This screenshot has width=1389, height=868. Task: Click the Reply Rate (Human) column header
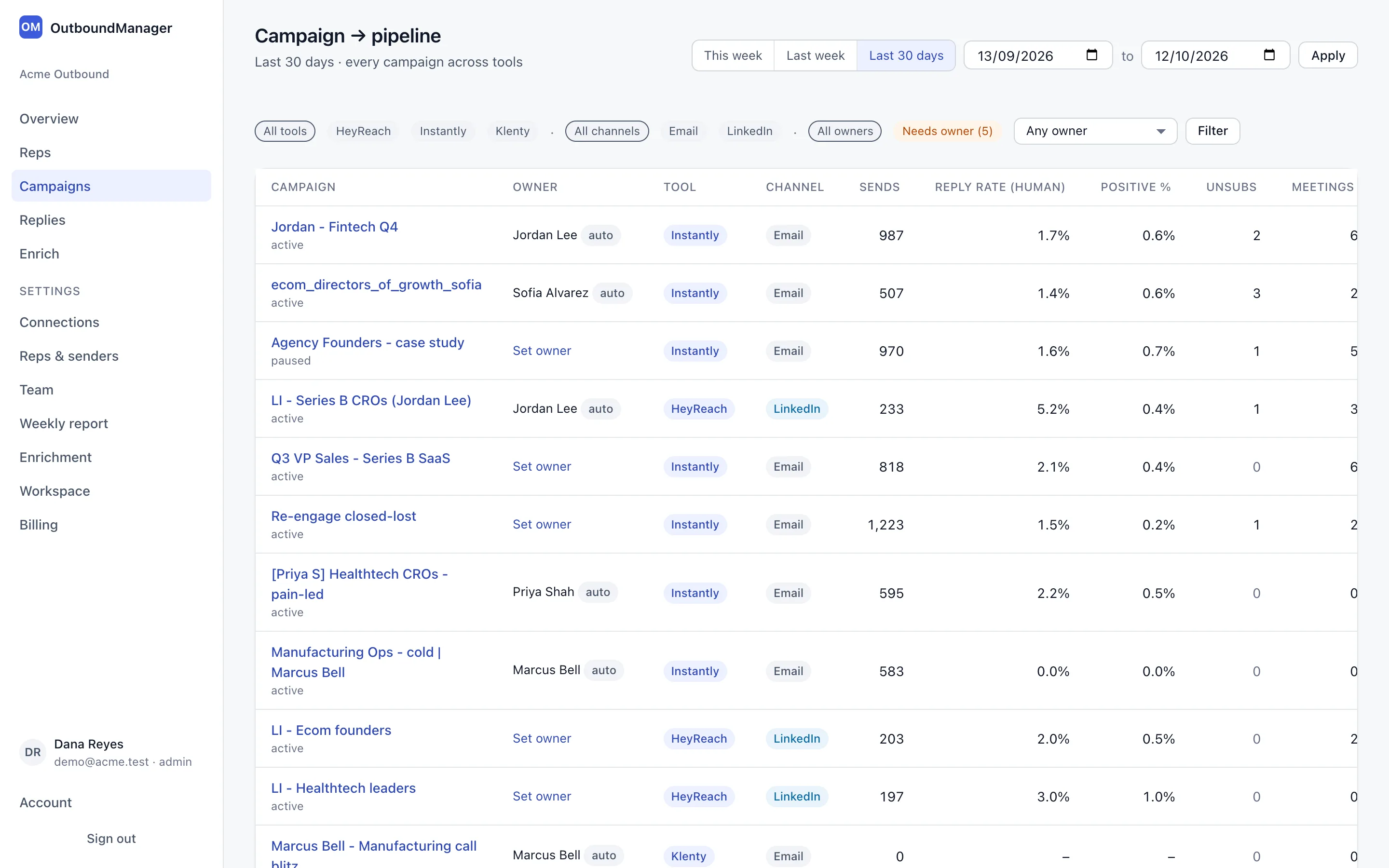[999, 187]
